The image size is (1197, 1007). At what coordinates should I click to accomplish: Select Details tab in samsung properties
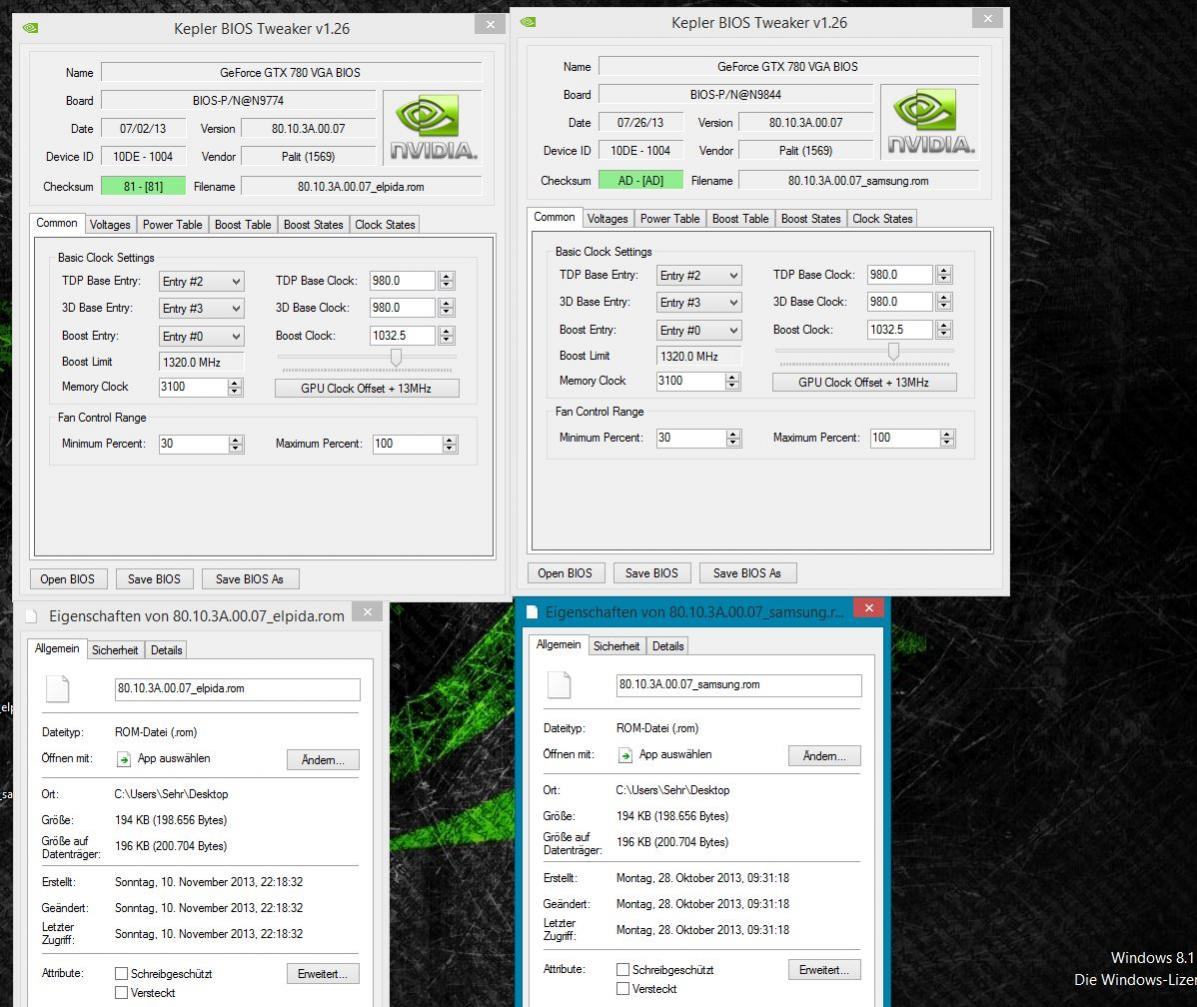(x=668, y=646)
